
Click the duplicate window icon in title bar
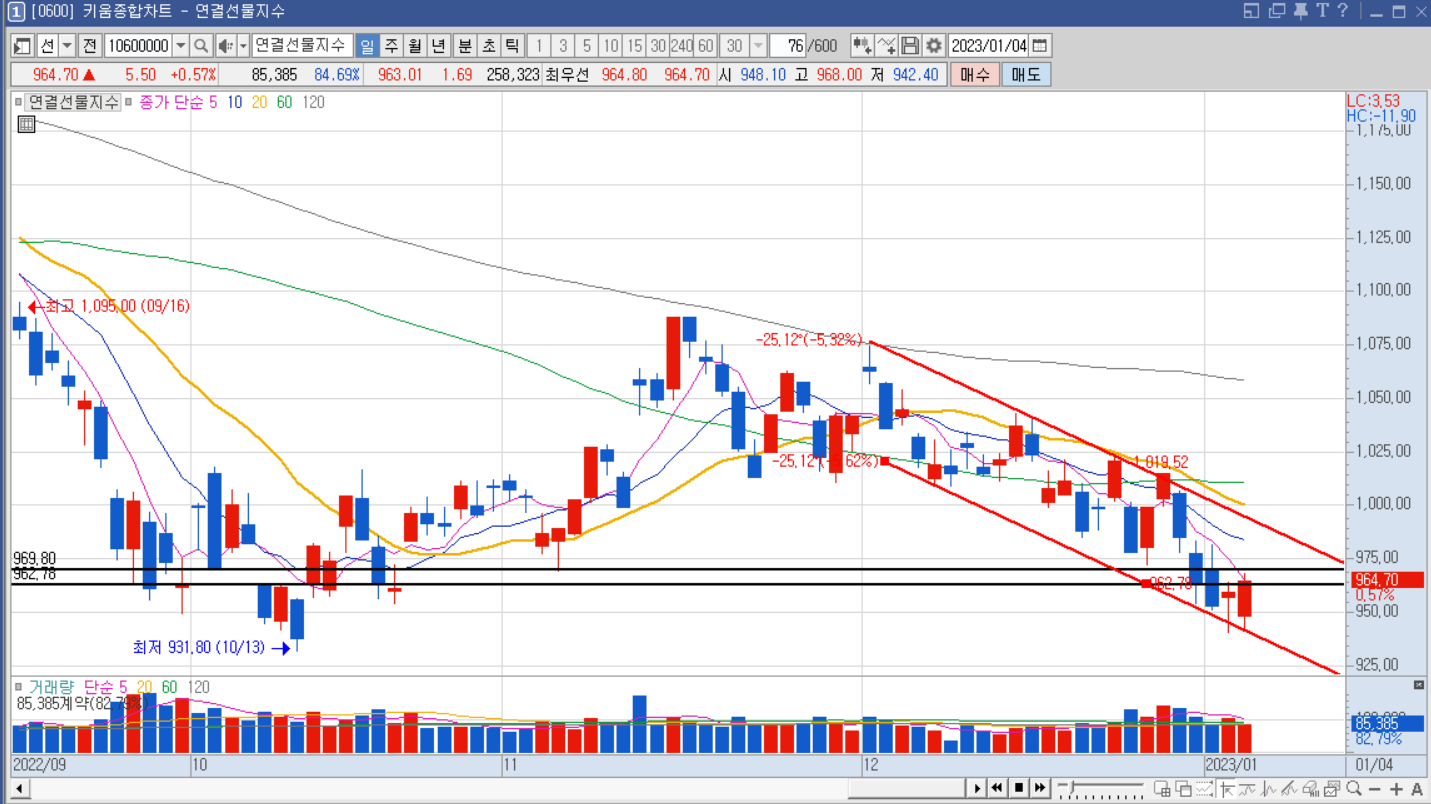(1276, 11)
